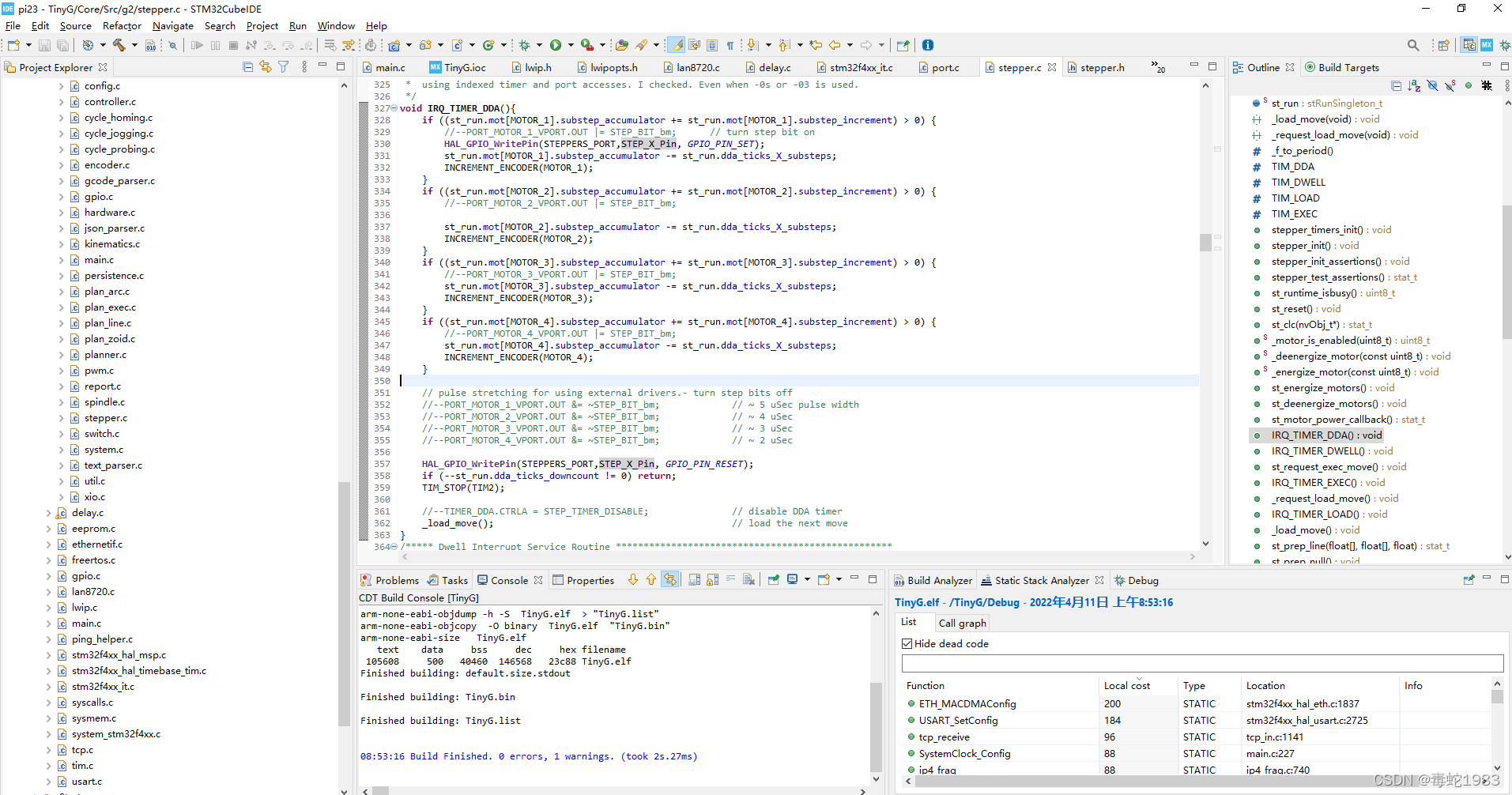Expand the delay.c tree node

coord(48,512)
